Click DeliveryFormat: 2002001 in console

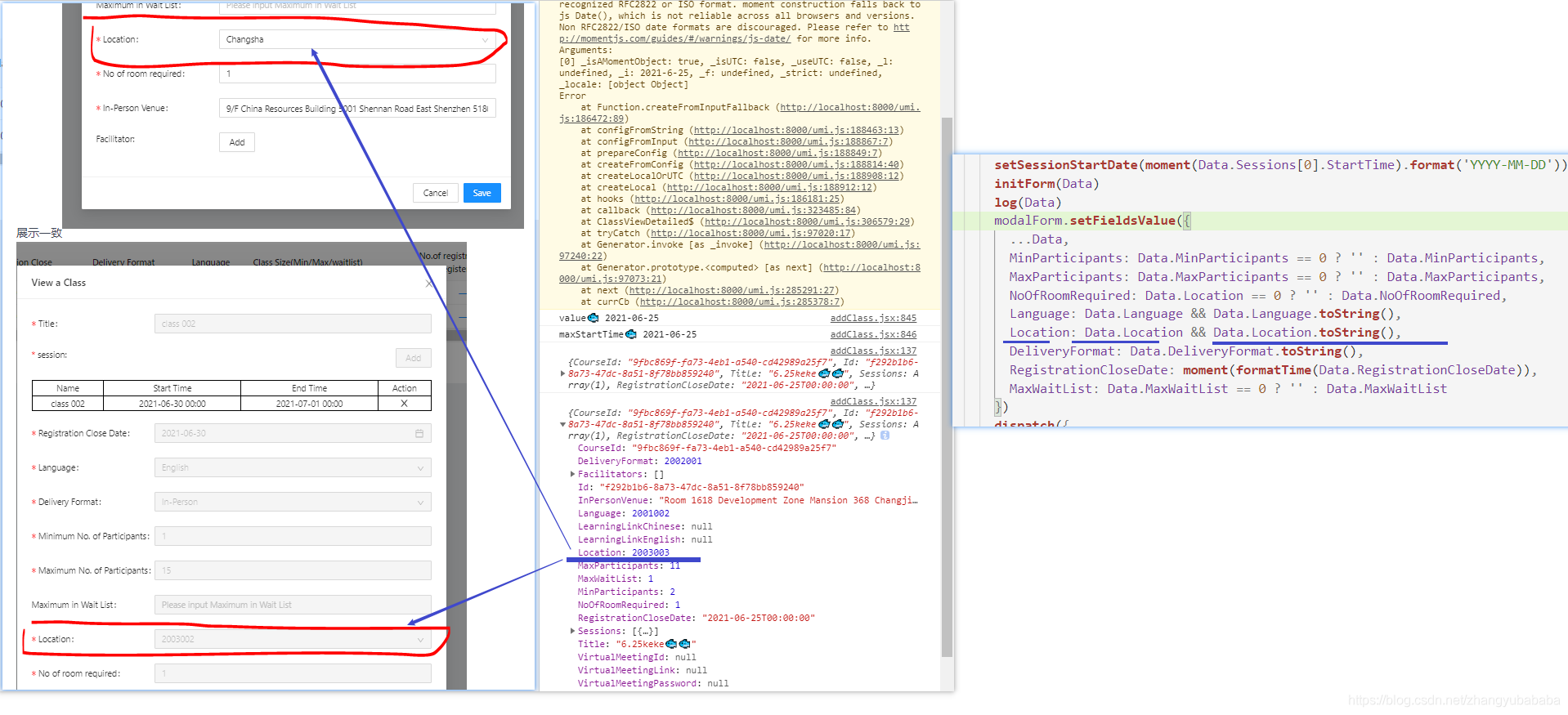pos(640,461)
